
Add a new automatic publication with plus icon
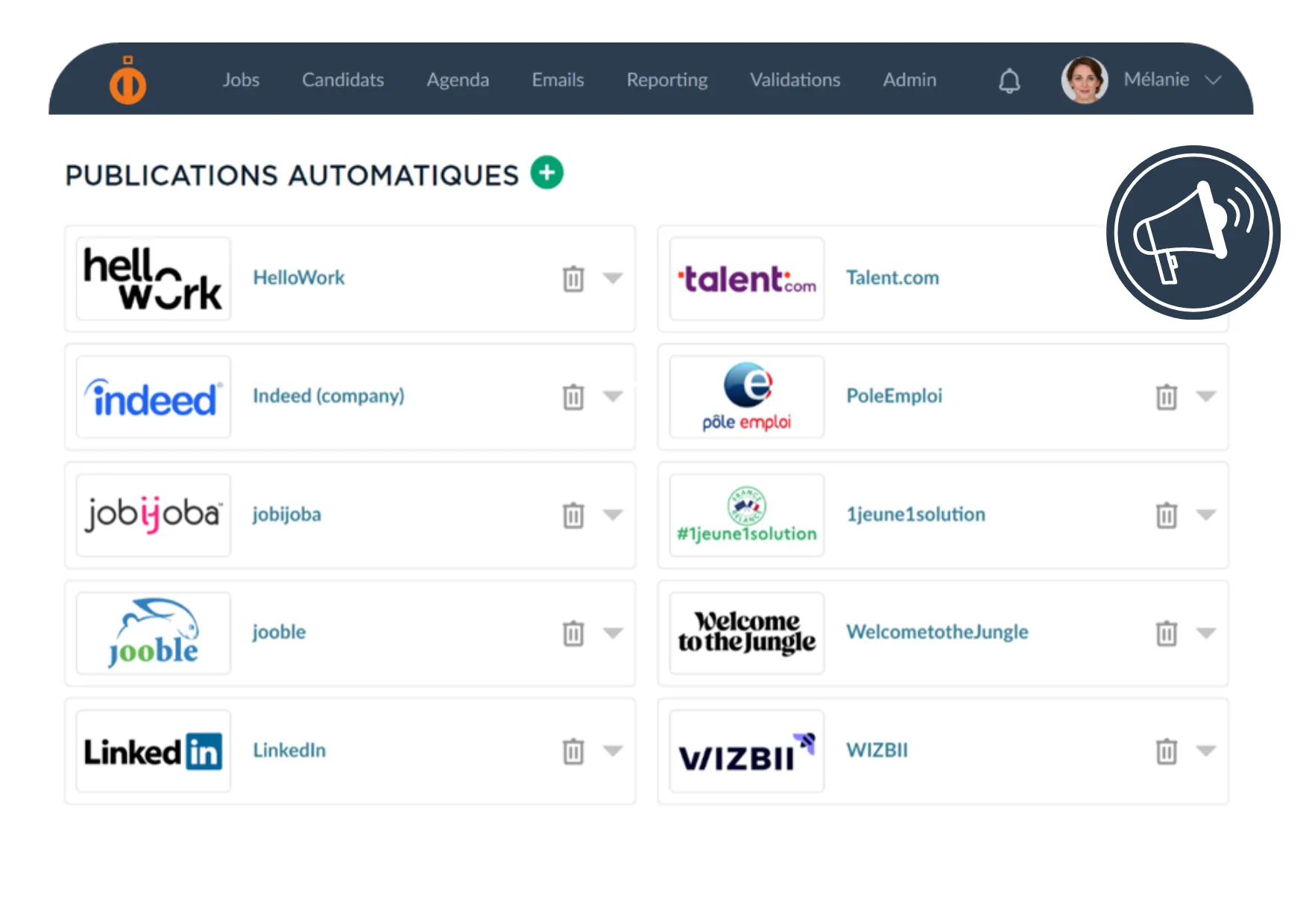(x=547, y=173)
